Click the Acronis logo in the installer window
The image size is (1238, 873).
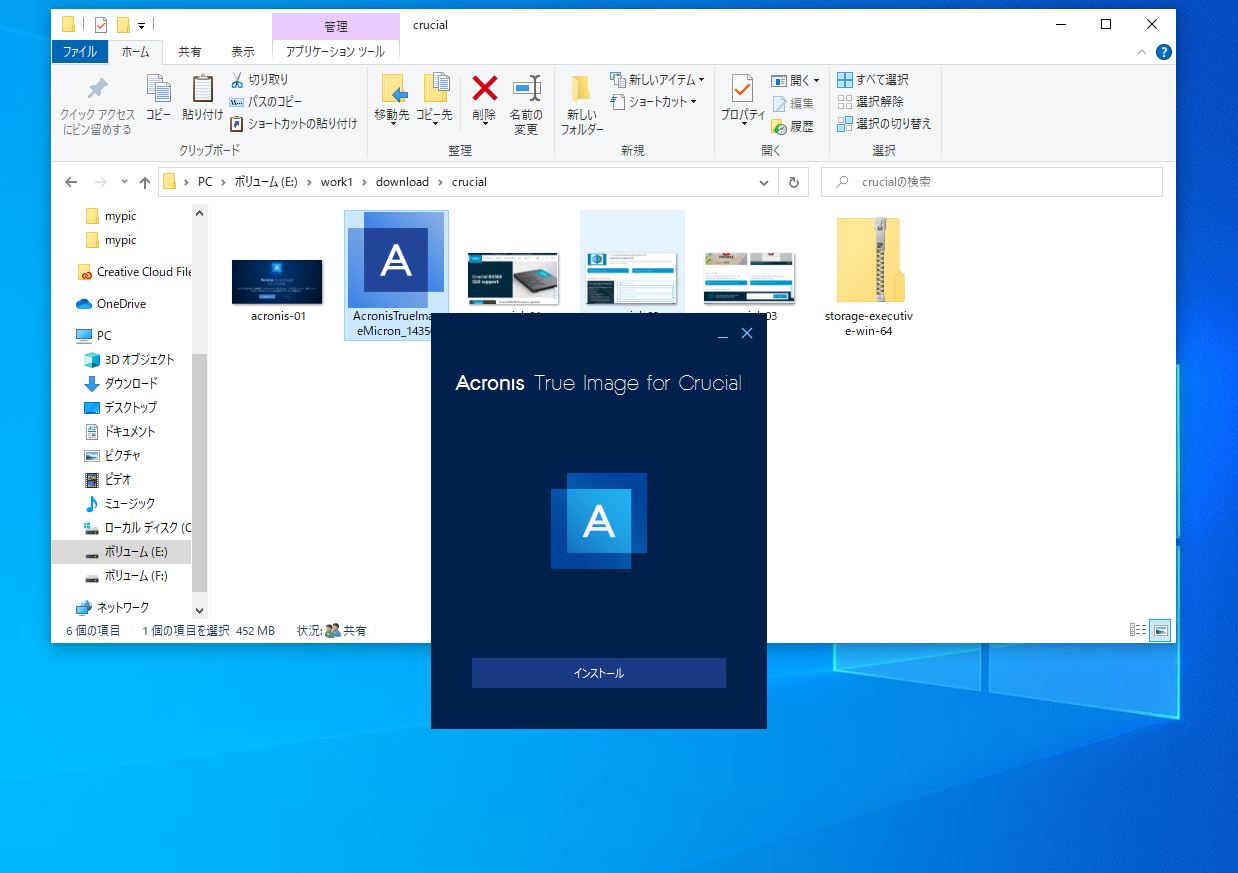(599, 521)
